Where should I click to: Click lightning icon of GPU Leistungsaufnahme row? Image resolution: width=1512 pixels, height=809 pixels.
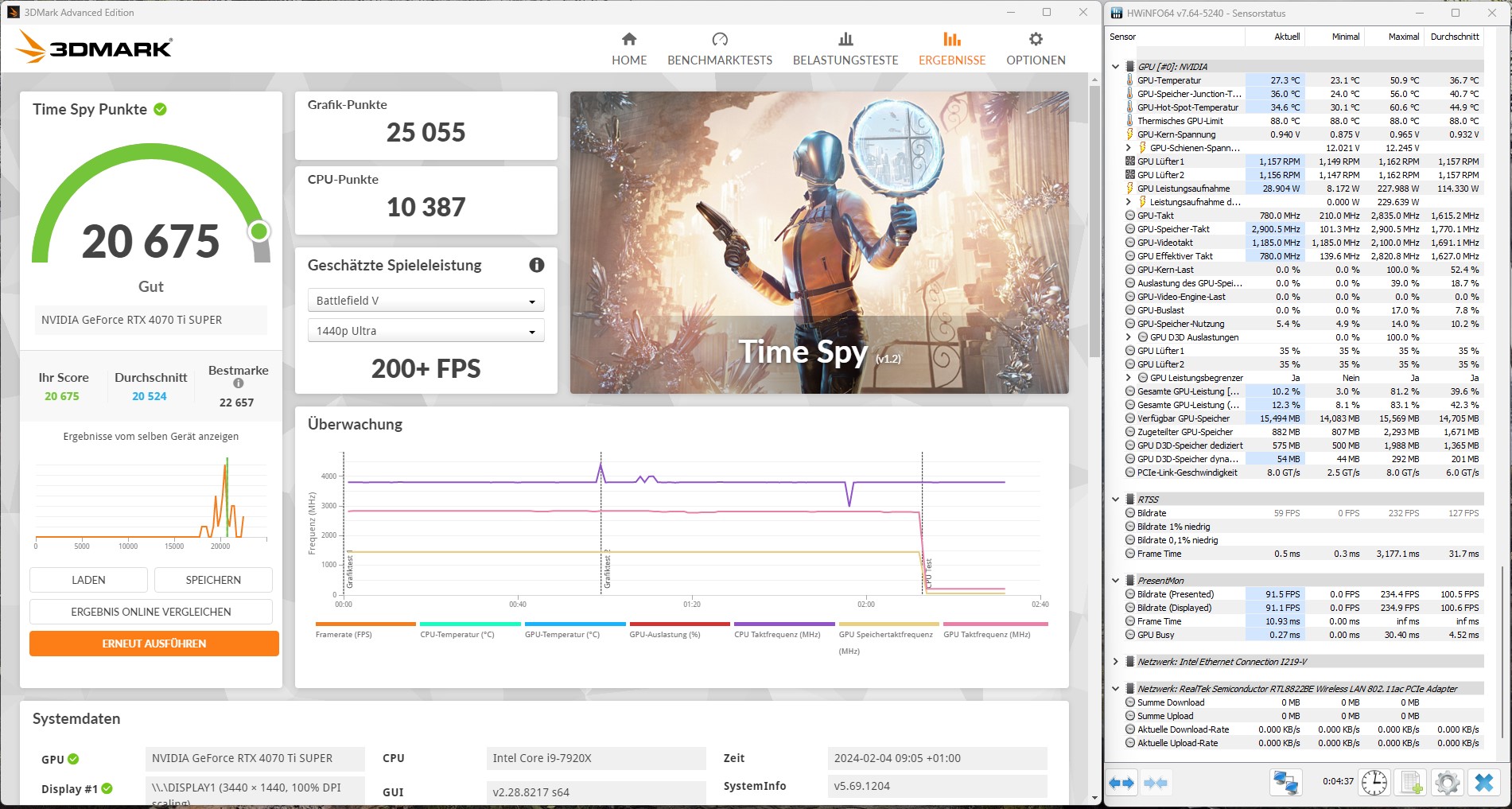point(1129,189)
